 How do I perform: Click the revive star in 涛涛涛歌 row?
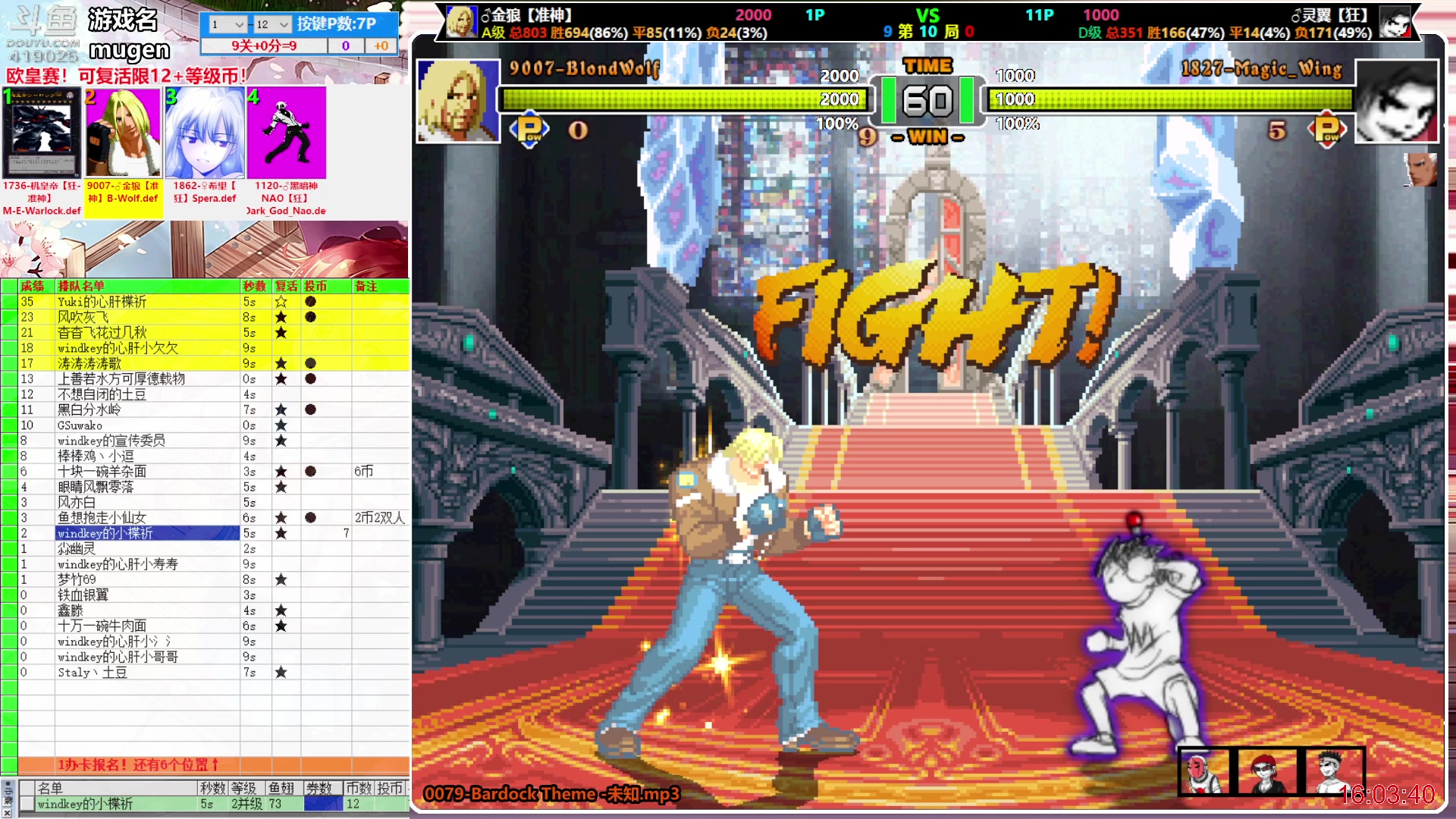click(281, 363)
